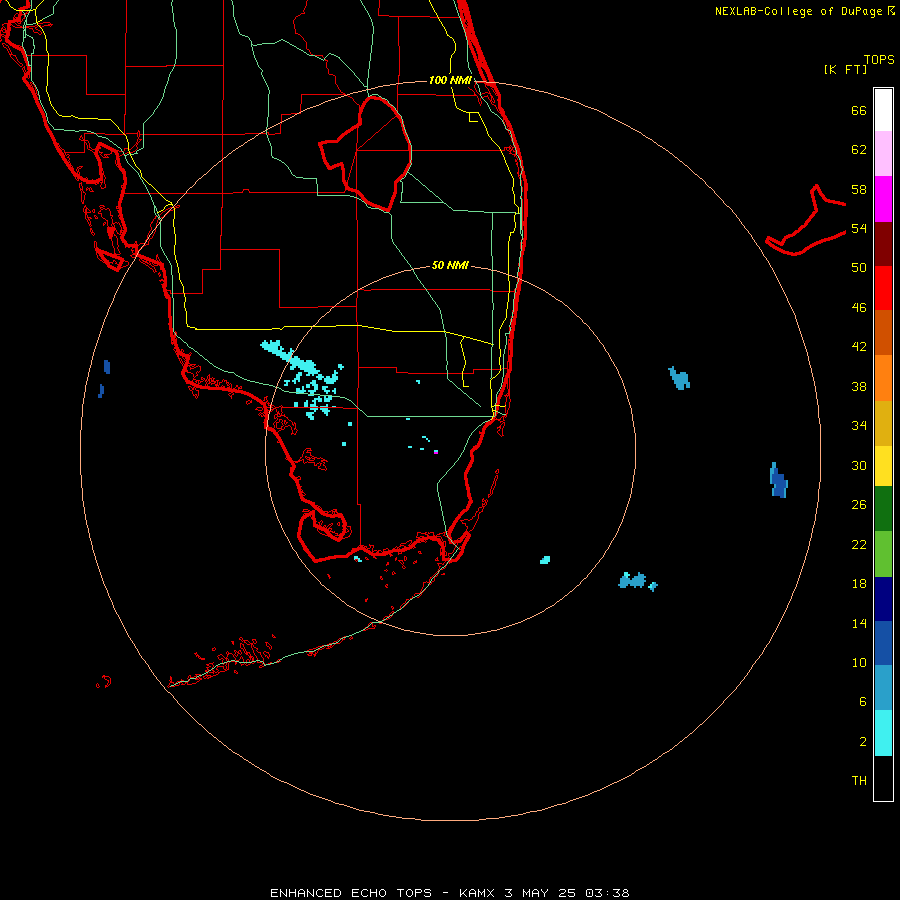900x900 pixels.
Task: Click the 10 legend value
Action: pyautogui.click(x=859, y=662)
